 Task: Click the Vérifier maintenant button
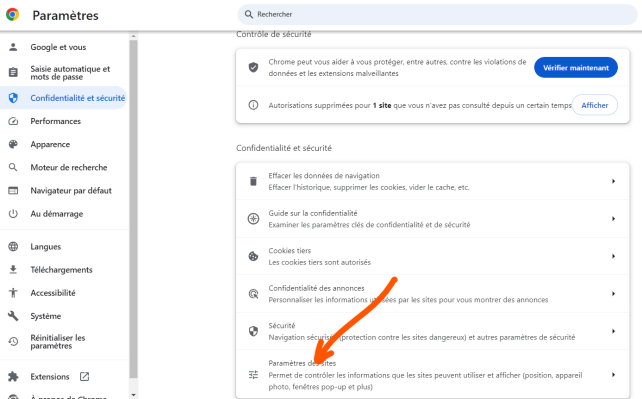coord(576,68)
